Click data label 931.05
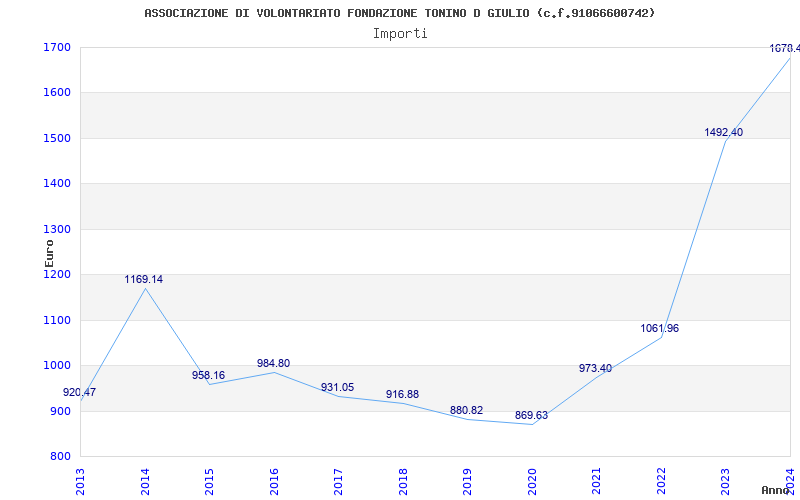The image size is (800, 500). 337,387
